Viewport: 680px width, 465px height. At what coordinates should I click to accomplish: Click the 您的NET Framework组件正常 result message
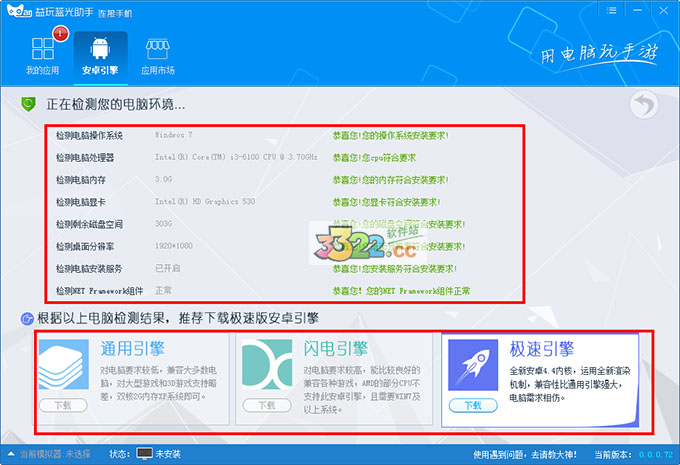pos(401,291)
